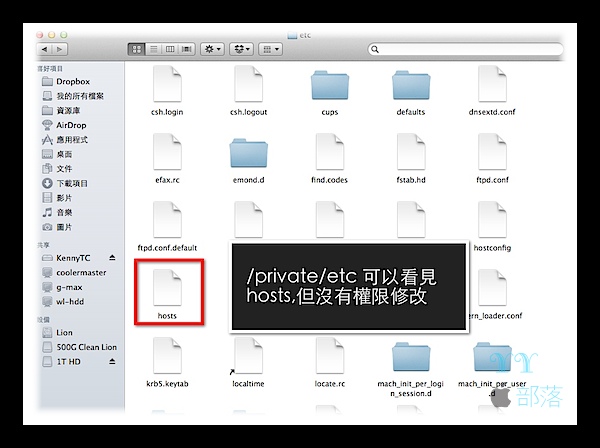
Task: Select the 500G Clean Lion disk
Action: tap(79, 347)
